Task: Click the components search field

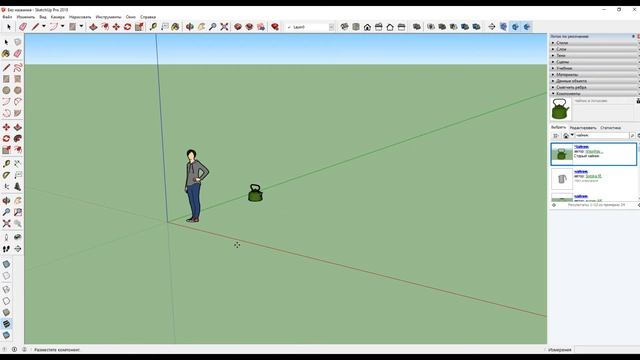Action: tap(602, 136)
